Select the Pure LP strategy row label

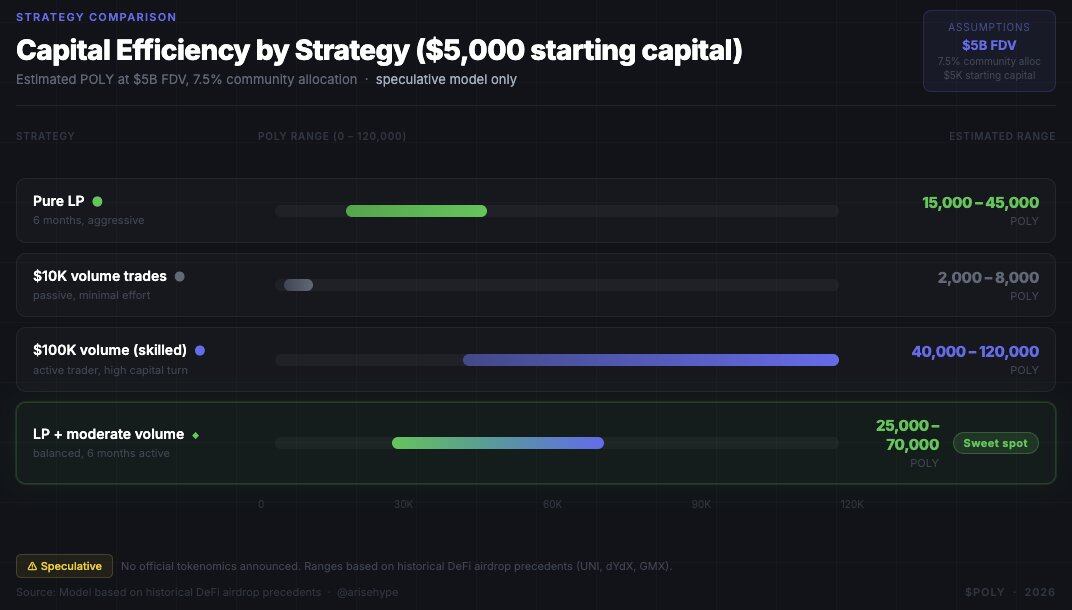[x=59, y=202]
